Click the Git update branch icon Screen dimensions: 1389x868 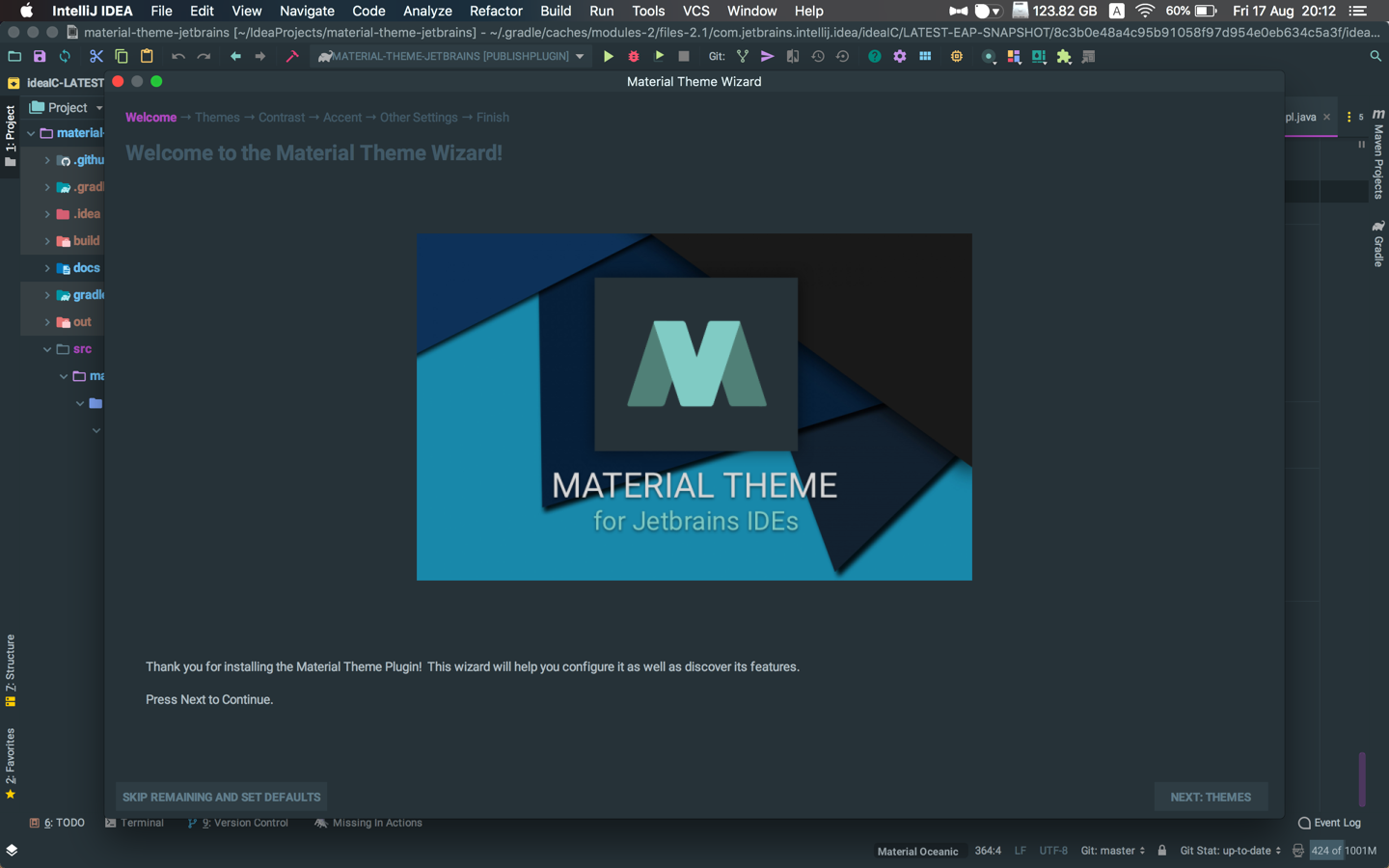click(x=743, y=57)
